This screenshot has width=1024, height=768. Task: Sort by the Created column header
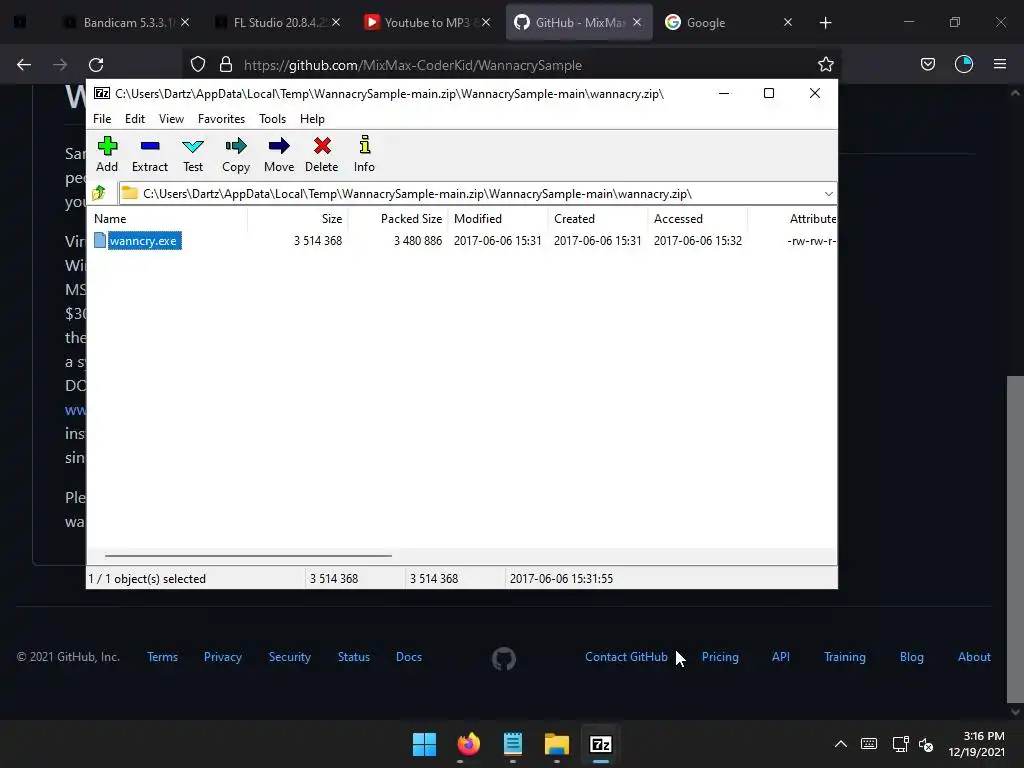point(598,219)
